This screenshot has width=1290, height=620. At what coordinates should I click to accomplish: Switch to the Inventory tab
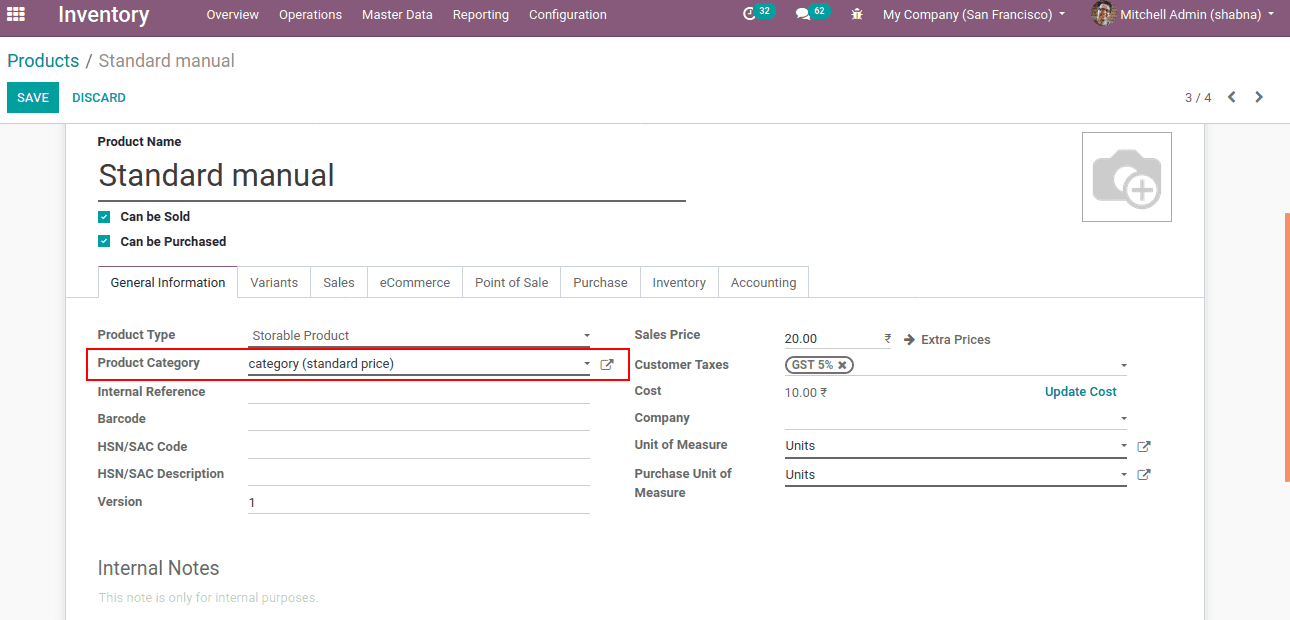coord(679,283)
